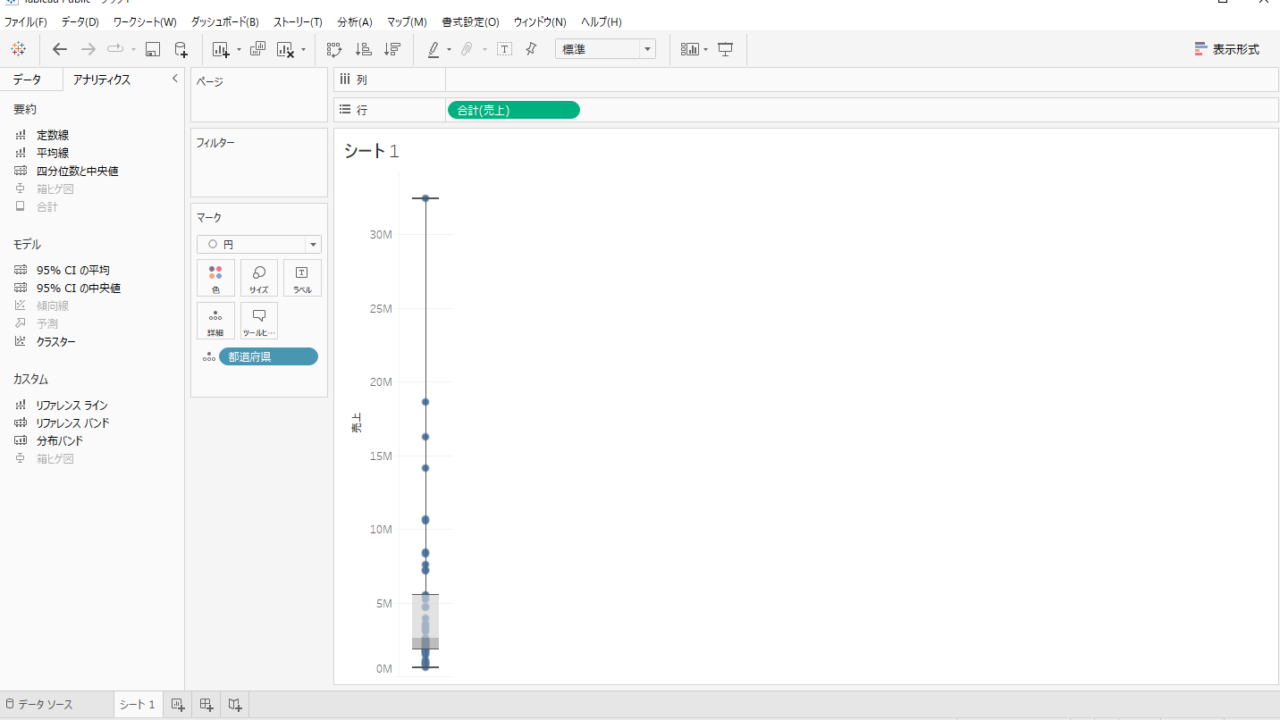
Task: Open the 書式設定(O) menu
Action: click(x=470, y=22)
